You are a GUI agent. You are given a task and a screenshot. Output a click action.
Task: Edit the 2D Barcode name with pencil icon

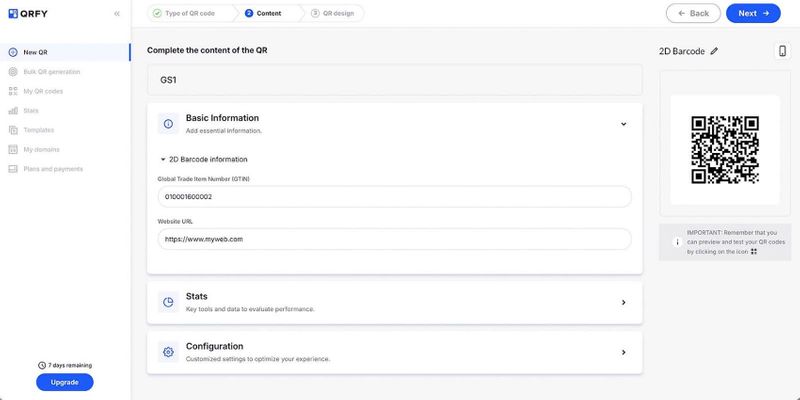(x=714, y=51)
